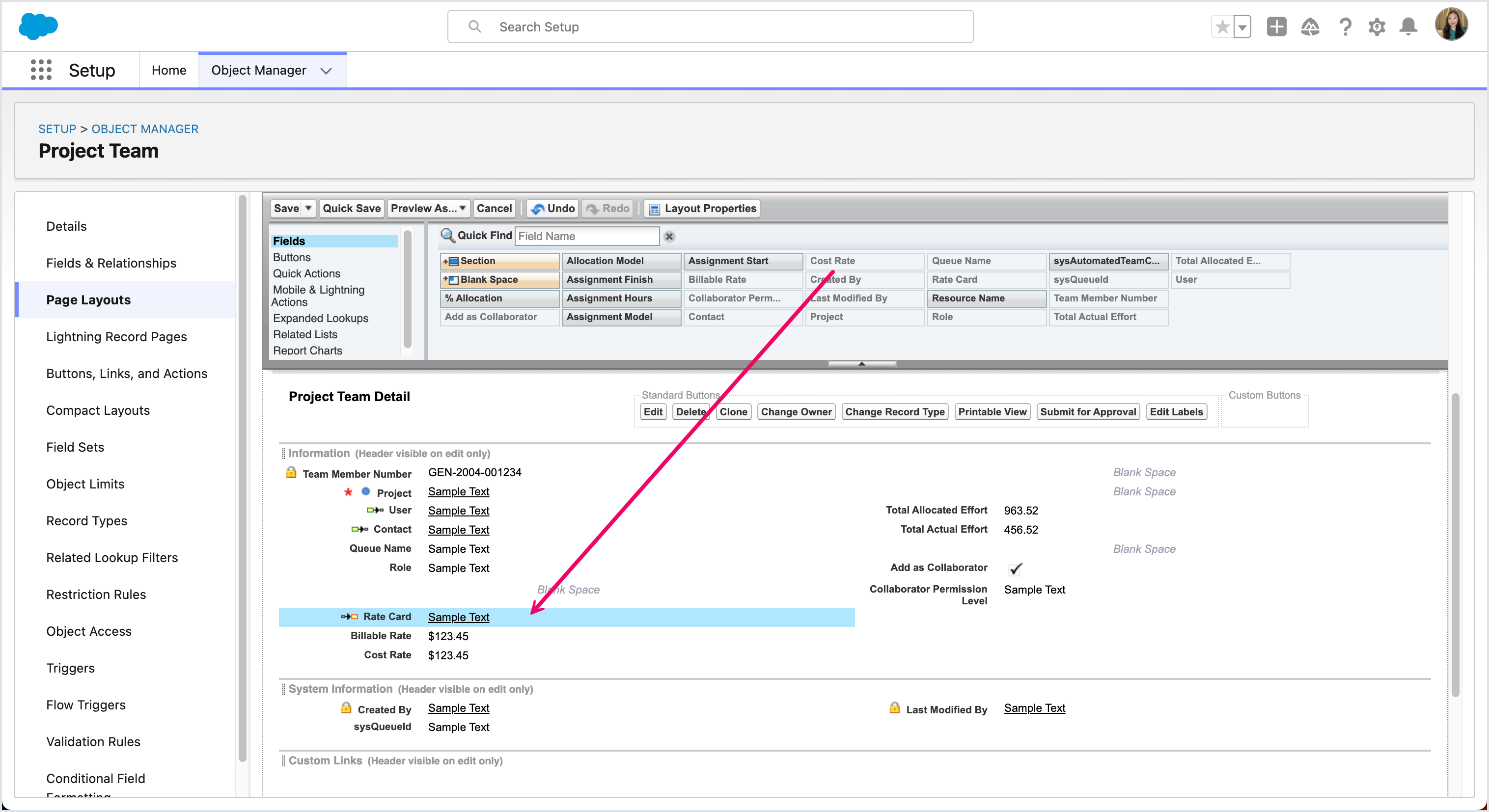The height and width of the screenshot is (812, 1489).
Task: Focus the Search Setup input
Action: click(710, 27)
